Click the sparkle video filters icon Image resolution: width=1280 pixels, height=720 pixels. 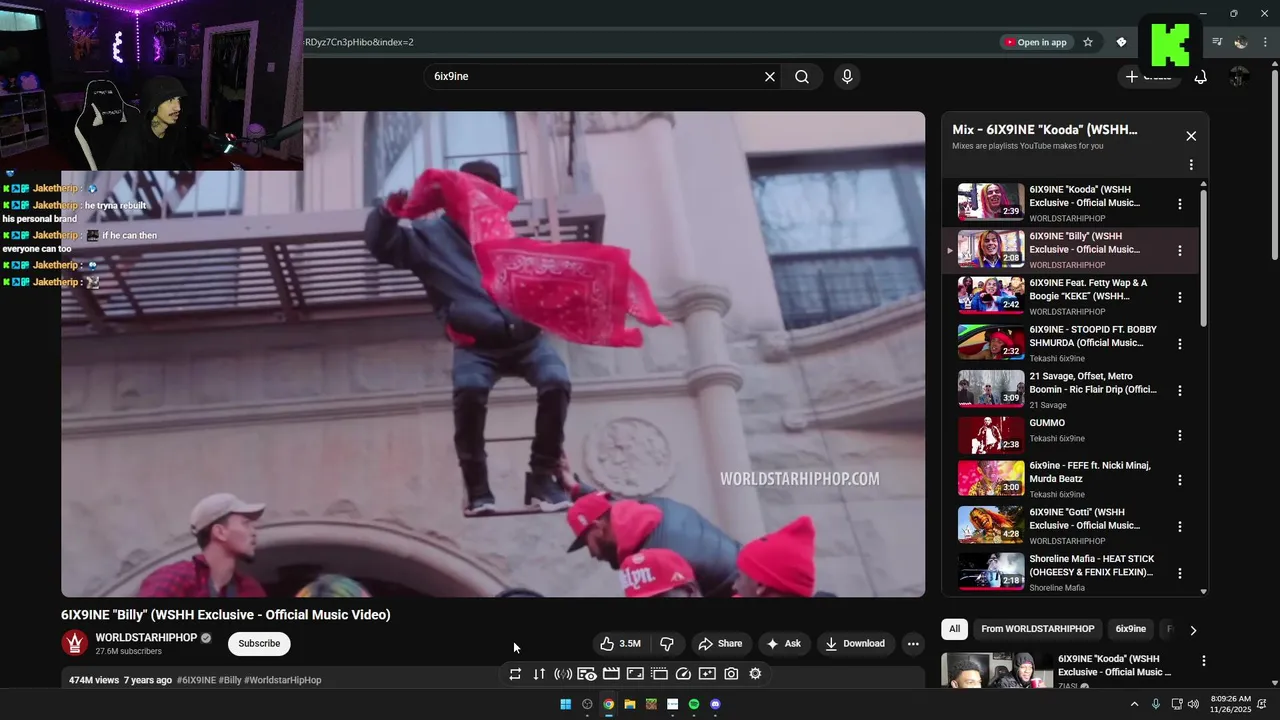[x=707, y=674]
